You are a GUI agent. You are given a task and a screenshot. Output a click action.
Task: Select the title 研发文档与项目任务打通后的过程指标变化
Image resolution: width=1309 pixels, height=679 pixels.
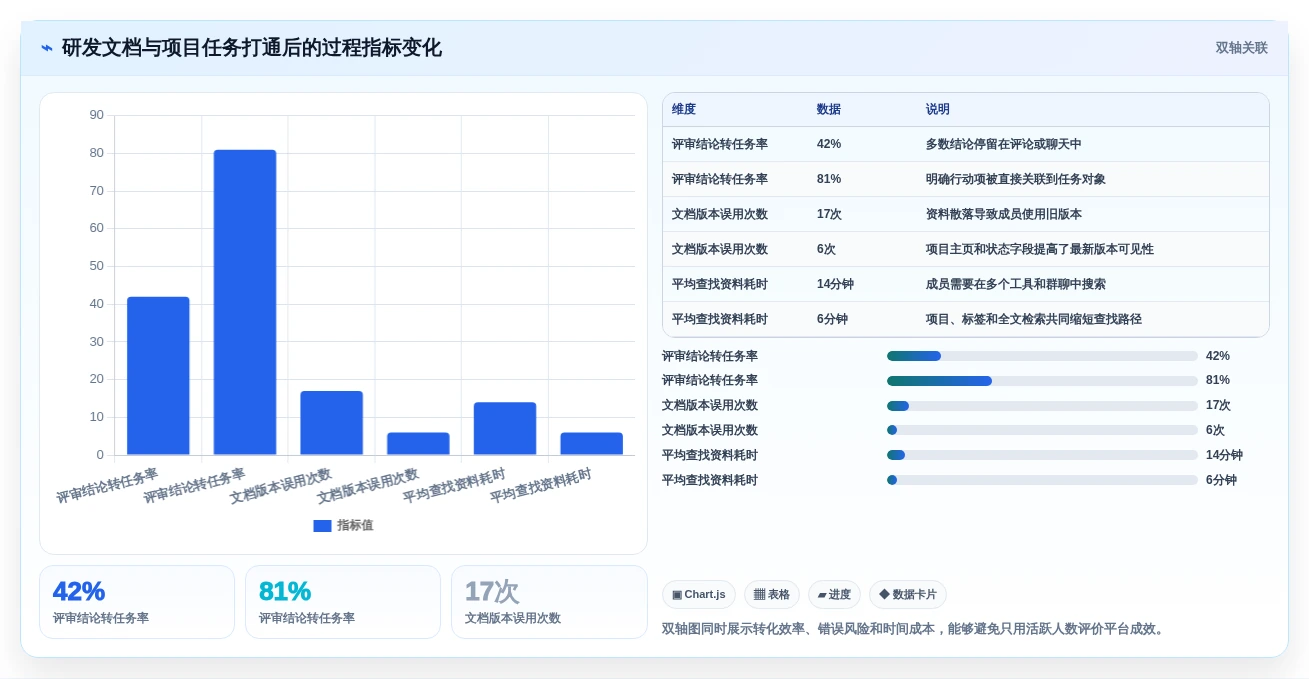point(252,48)
